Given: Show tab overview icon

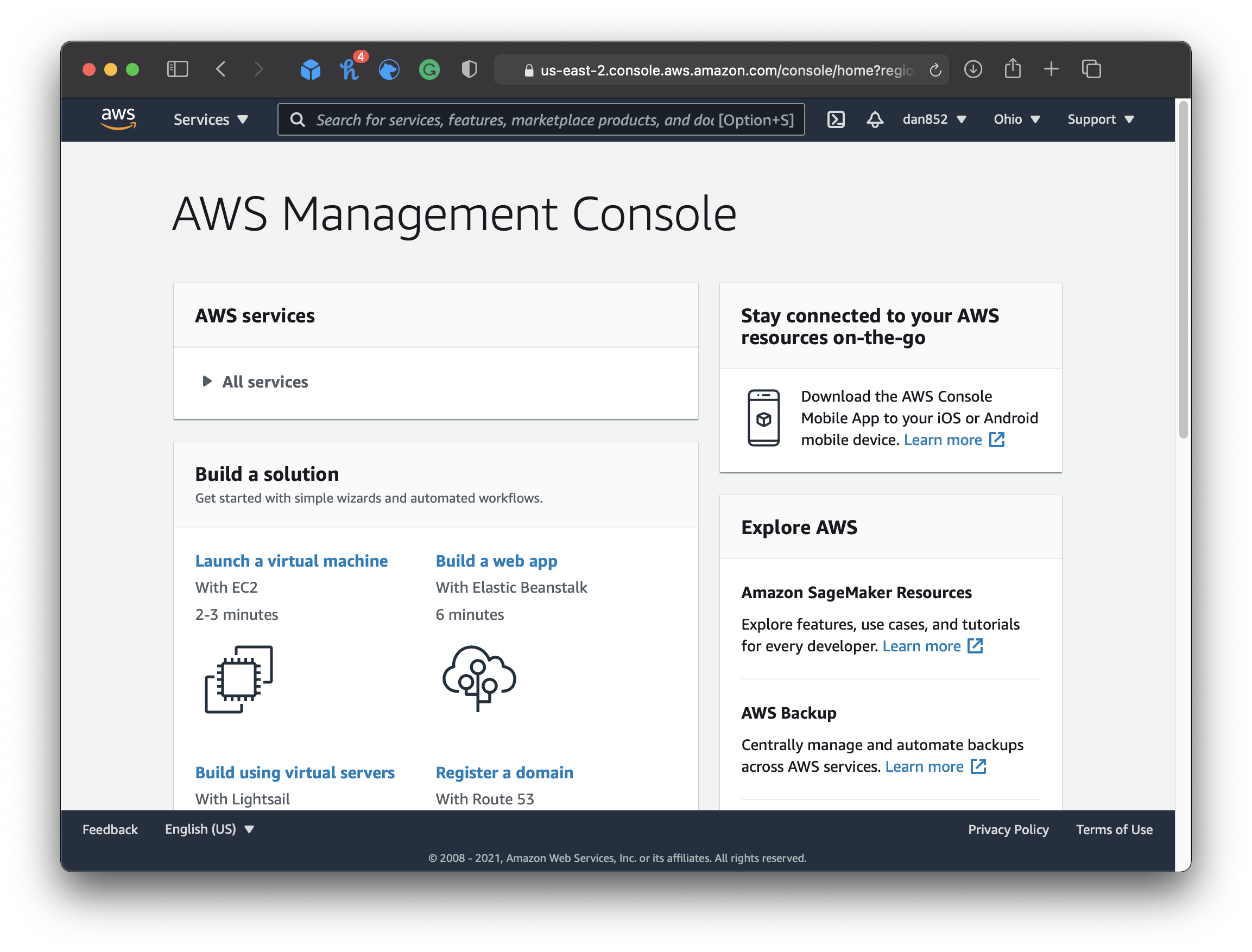Looking at the screenshot, I should click(1091, 69).
